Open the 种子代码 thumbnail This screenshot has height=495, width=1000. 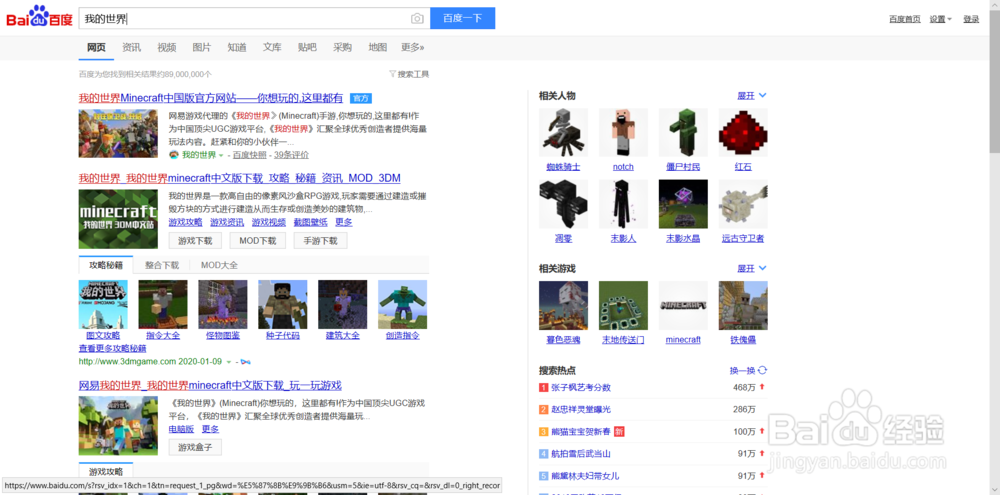tap(283, 304)
